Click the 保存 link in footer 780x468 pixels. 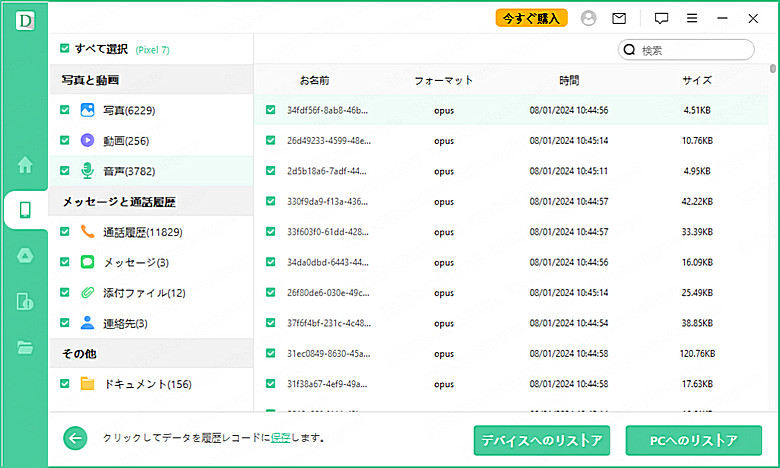coord(281,438)
